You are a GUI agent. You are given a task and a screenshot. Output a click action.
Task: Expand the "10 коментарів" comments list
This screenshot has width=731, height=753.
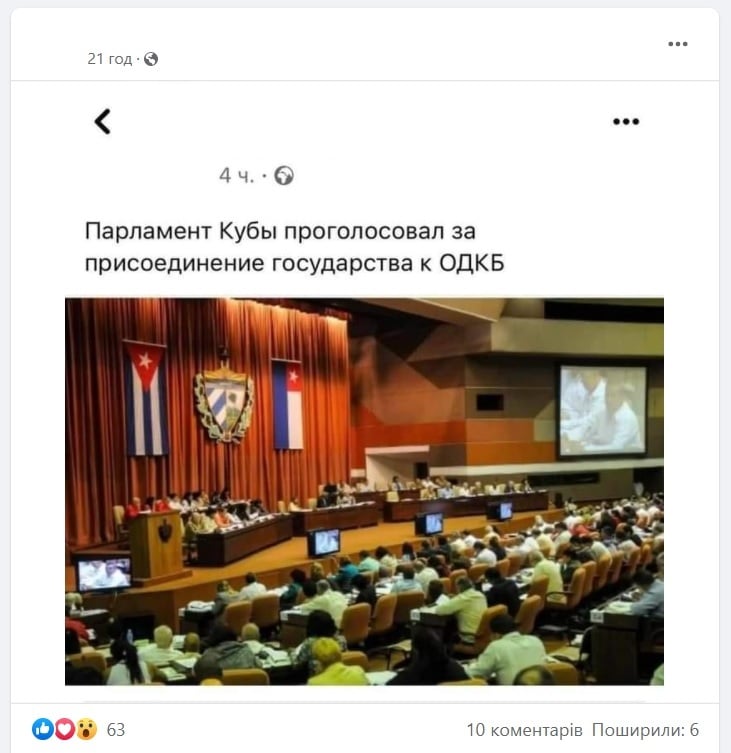point(524,730)
